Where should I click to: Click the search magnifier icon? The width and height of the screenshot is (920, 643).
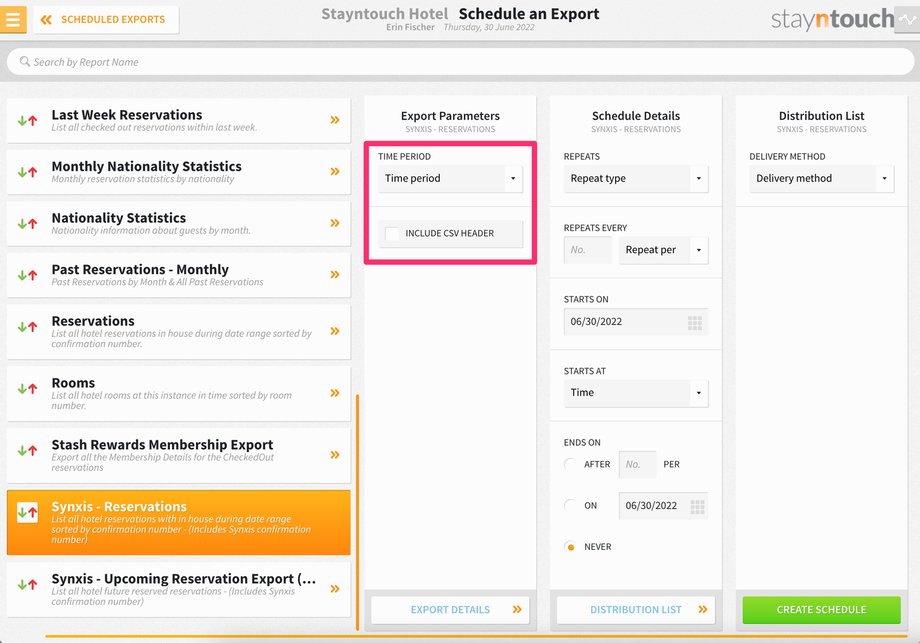coord(25,61)
